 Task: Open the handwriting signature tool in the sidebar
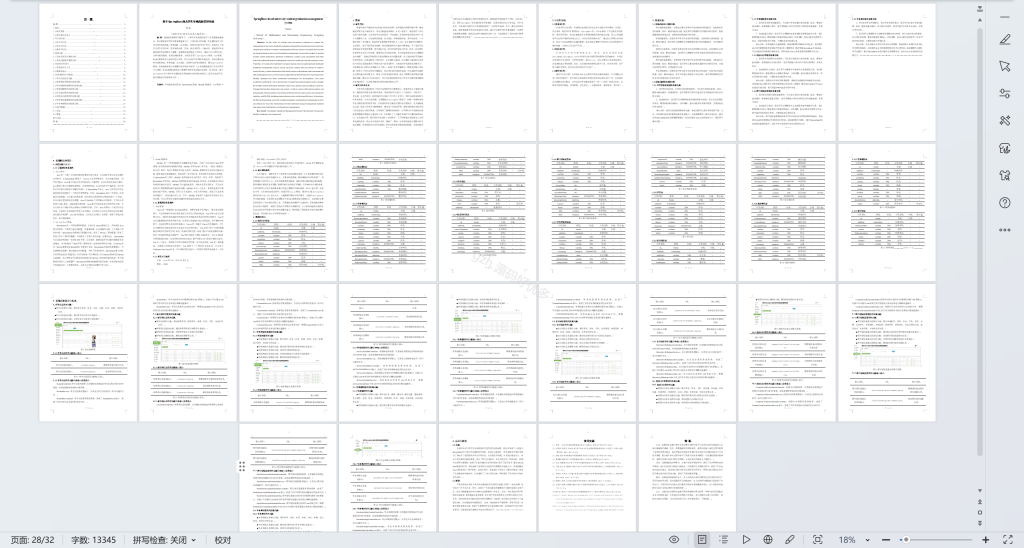[x=1004, y=148]
